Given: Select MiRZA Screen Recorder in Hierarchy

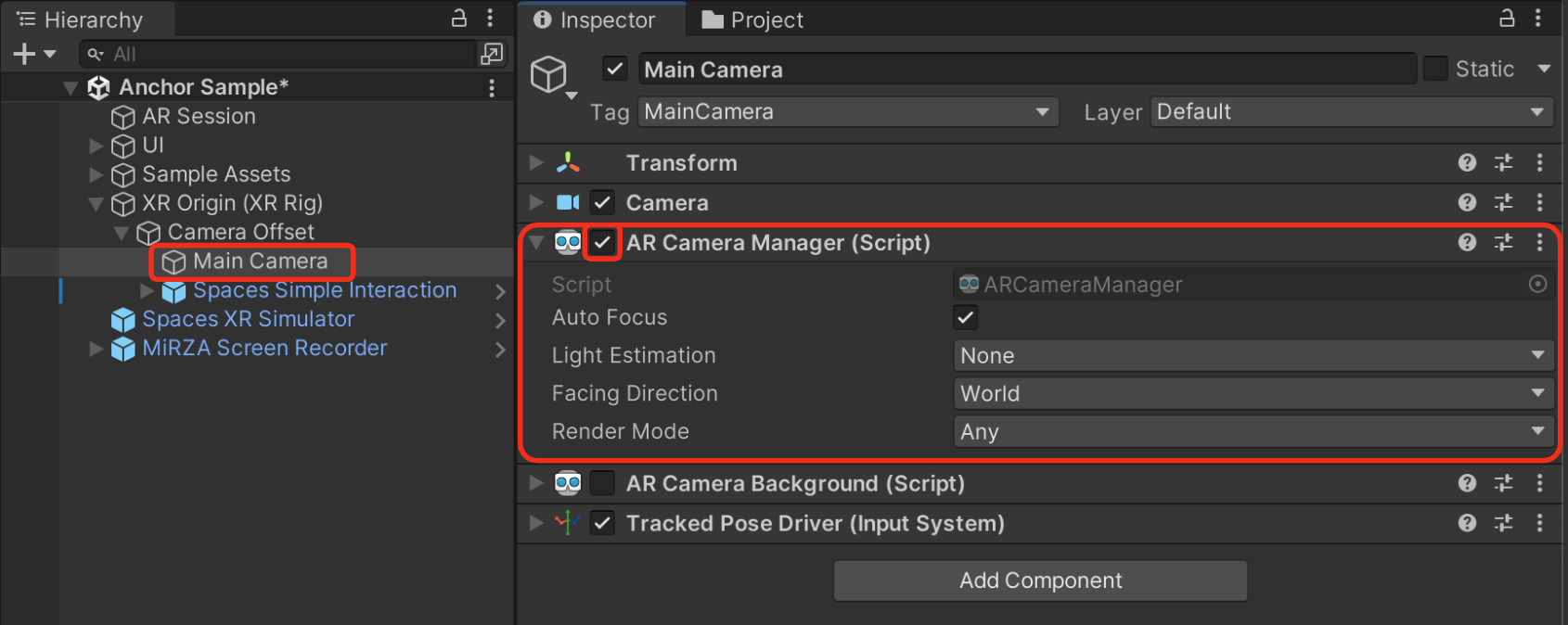Looking at the screenshot, I should pyautogui.click(x=264, y=348).
